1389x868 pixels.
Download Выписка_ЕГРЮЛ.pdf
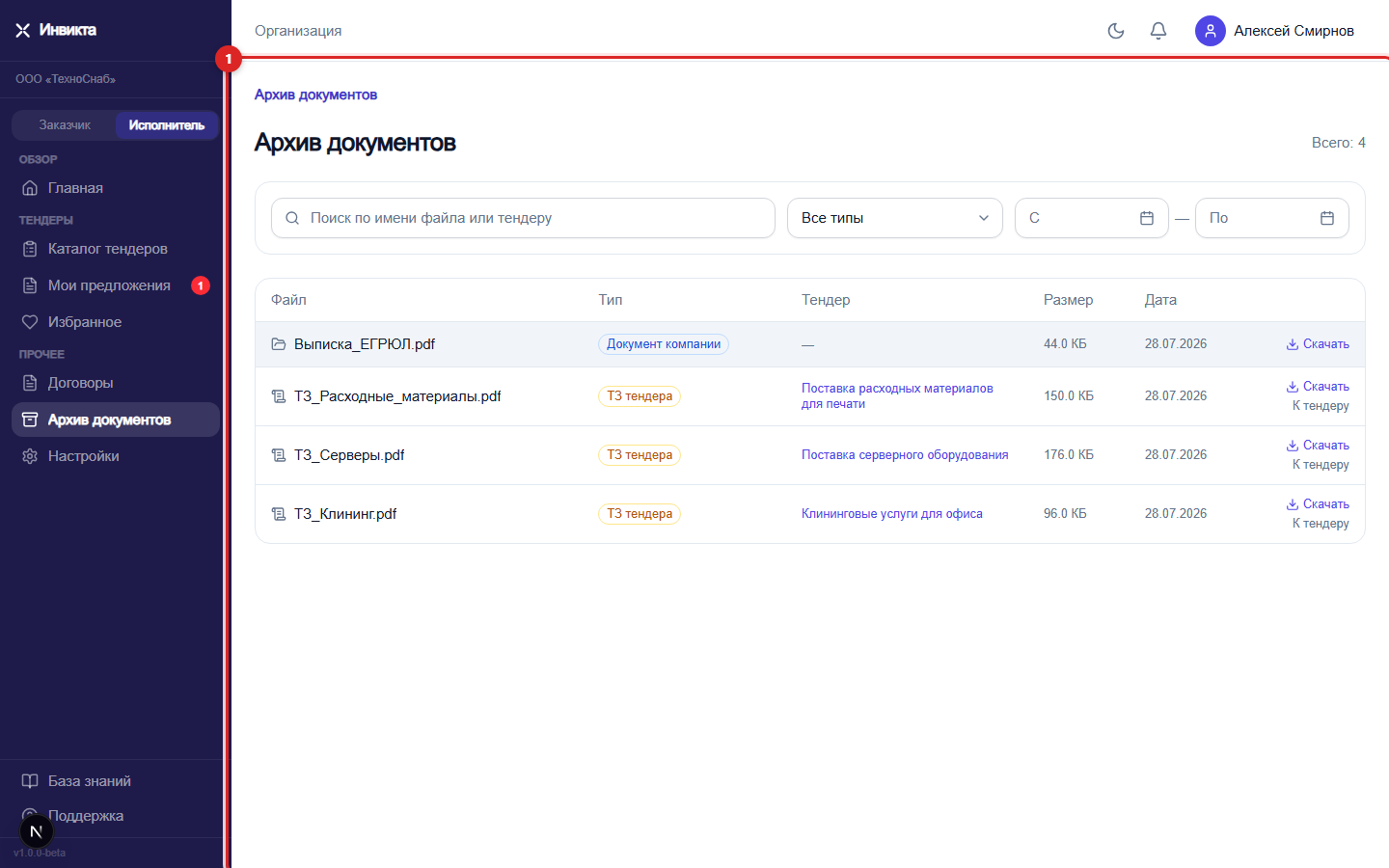1318,344
